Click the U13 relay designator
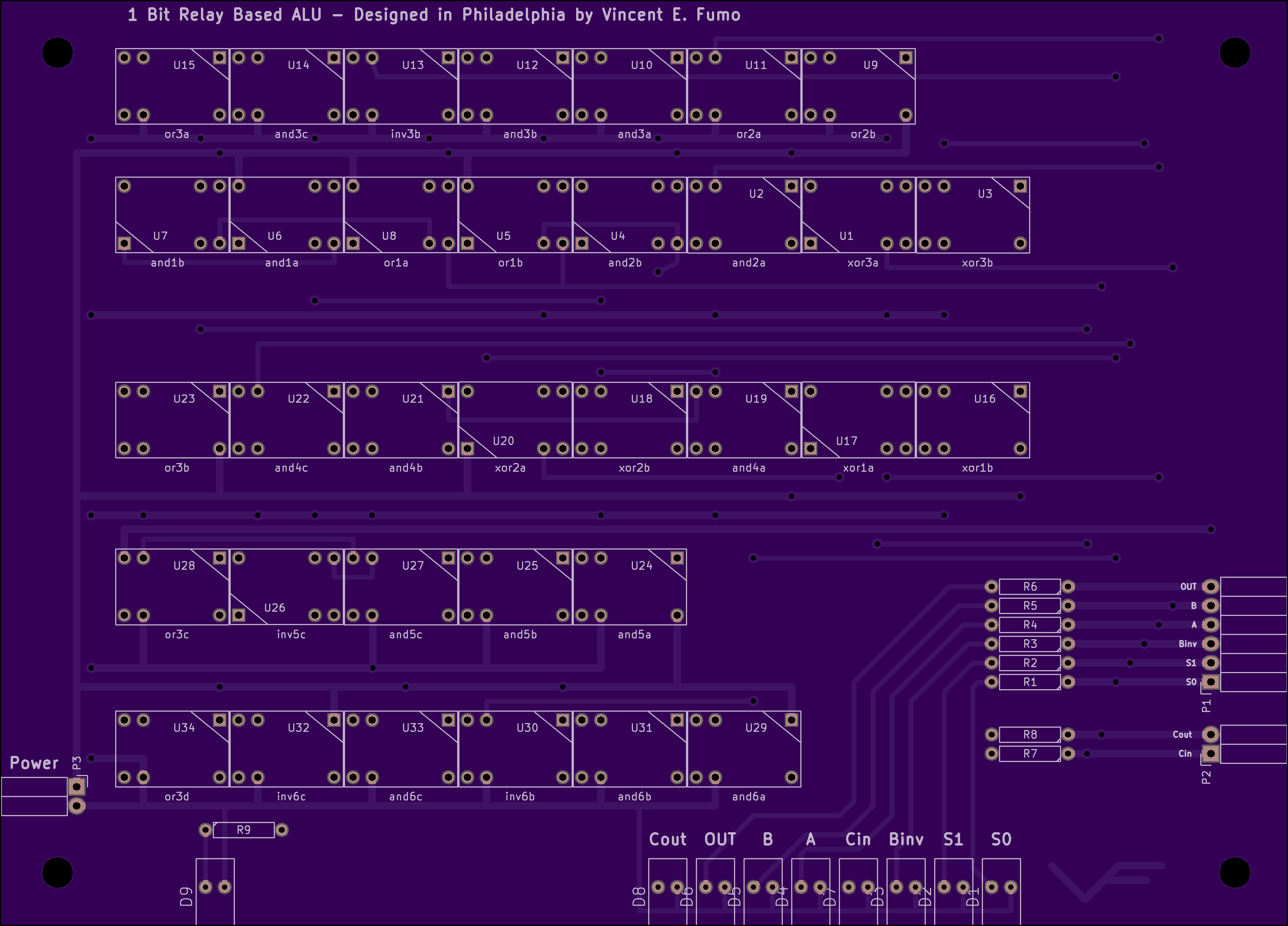 coord(413,65)
